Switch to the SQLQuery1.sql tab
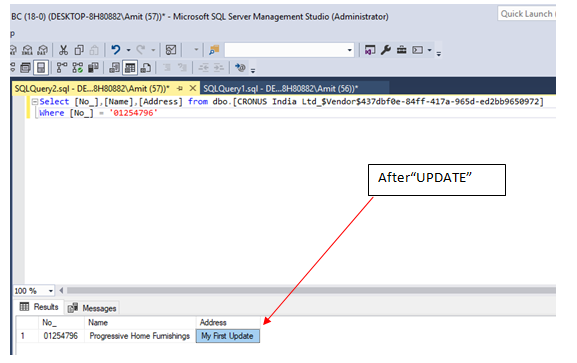This screenshot has width=577, height=363. (280, 88)
